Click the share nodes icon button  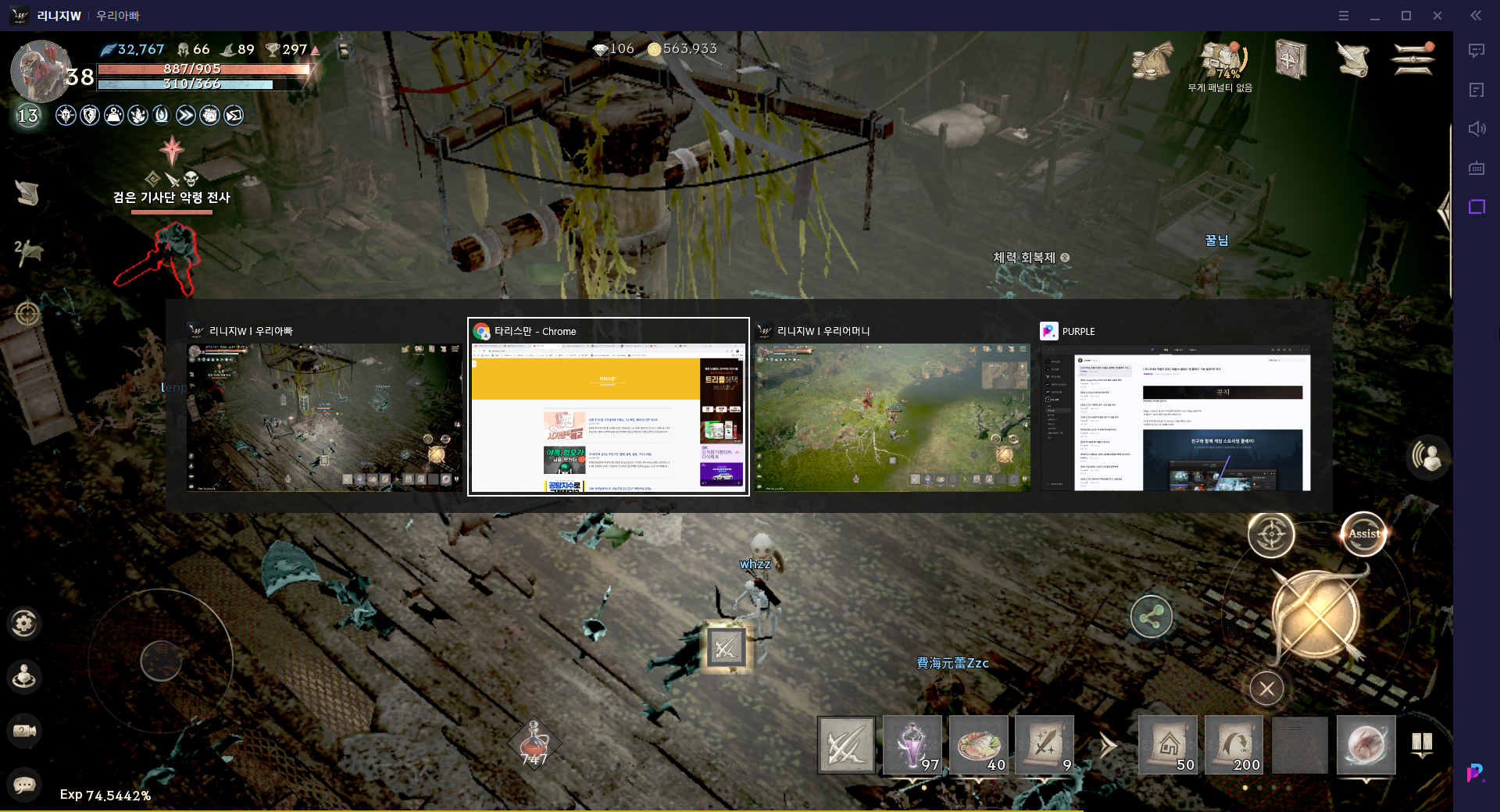(x=1151, y=618)
